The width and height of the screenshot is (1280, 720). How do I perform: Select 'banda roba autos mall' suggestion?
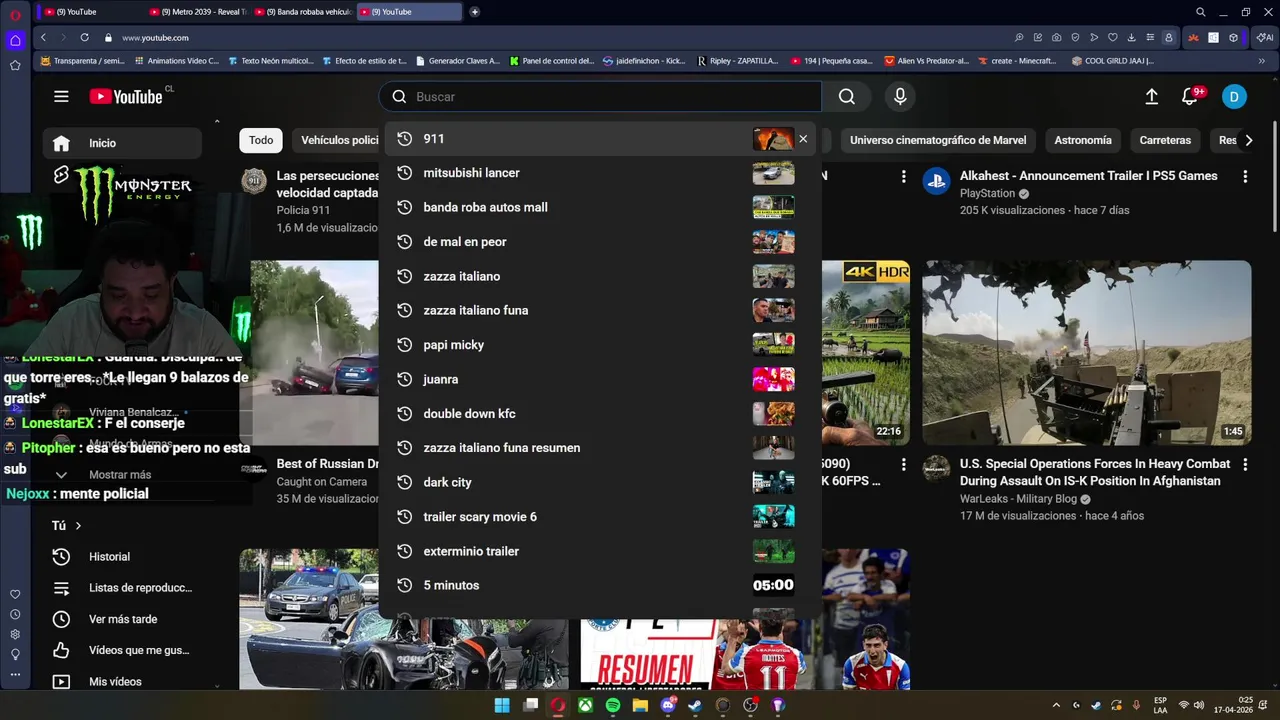(600, 207)
